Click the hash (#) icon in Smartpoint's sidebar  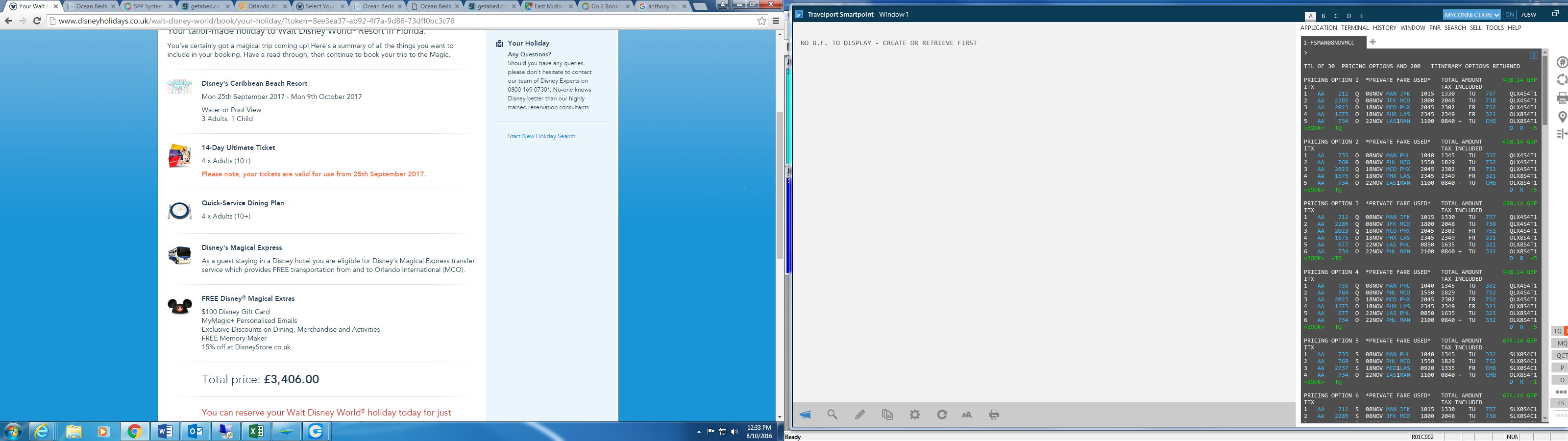click(1562, 62)
